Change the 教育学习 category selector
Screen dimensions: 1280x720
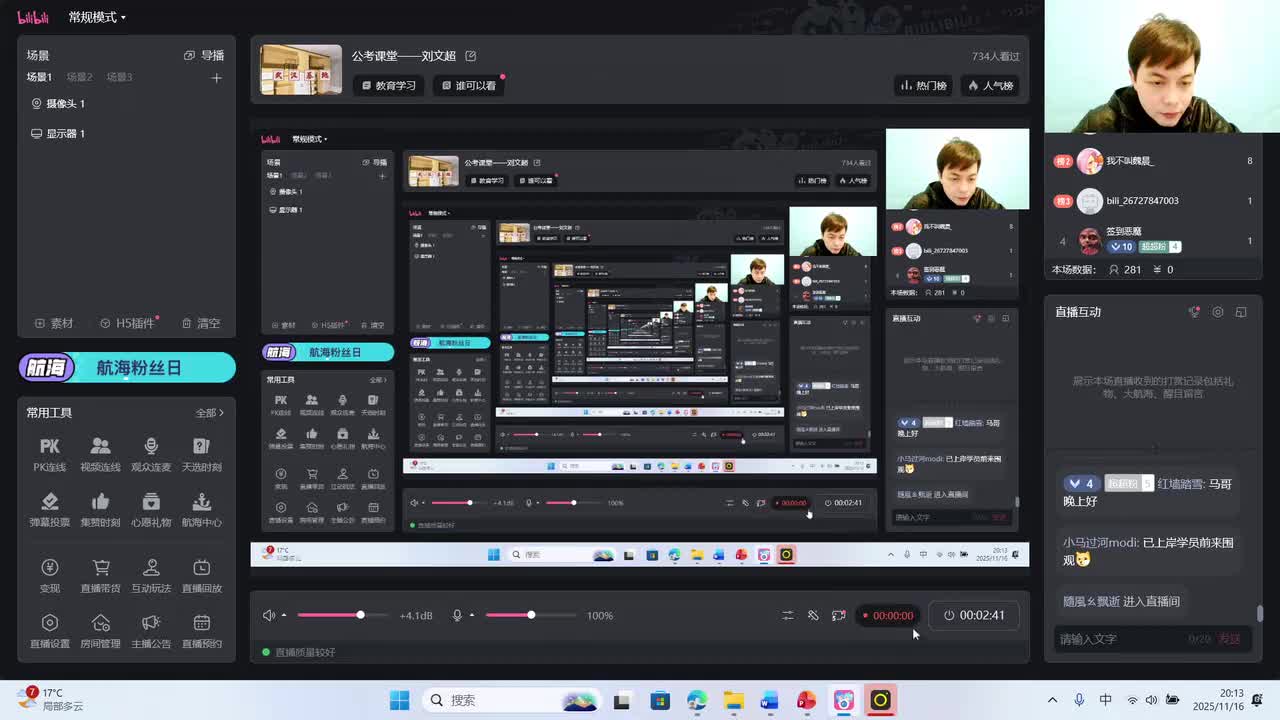(389, 86)
